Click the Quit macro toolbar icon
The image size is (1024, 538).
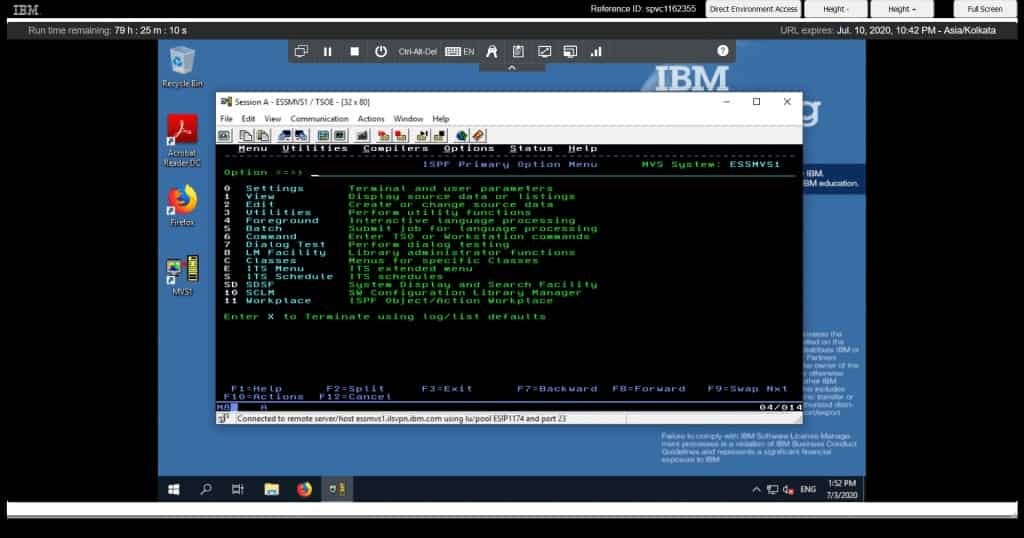click(439, 135)
